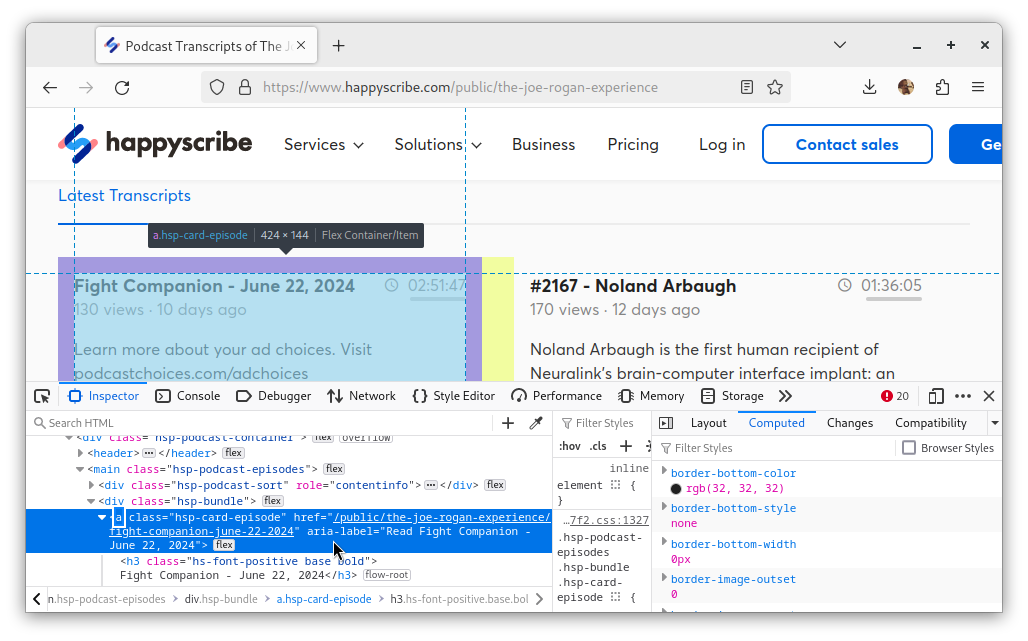
Task: Expand the border-bottom-width computed property
Action: pos(664,541)
